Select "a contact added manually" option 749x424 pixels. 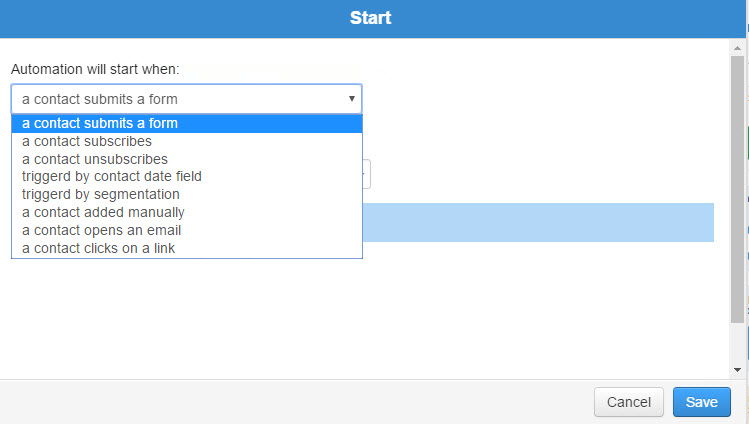(187, 212)
